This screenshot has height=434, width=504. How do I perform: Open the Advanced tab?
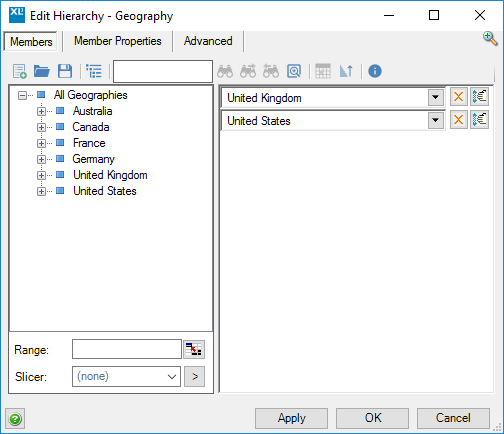tap(208, 41)
